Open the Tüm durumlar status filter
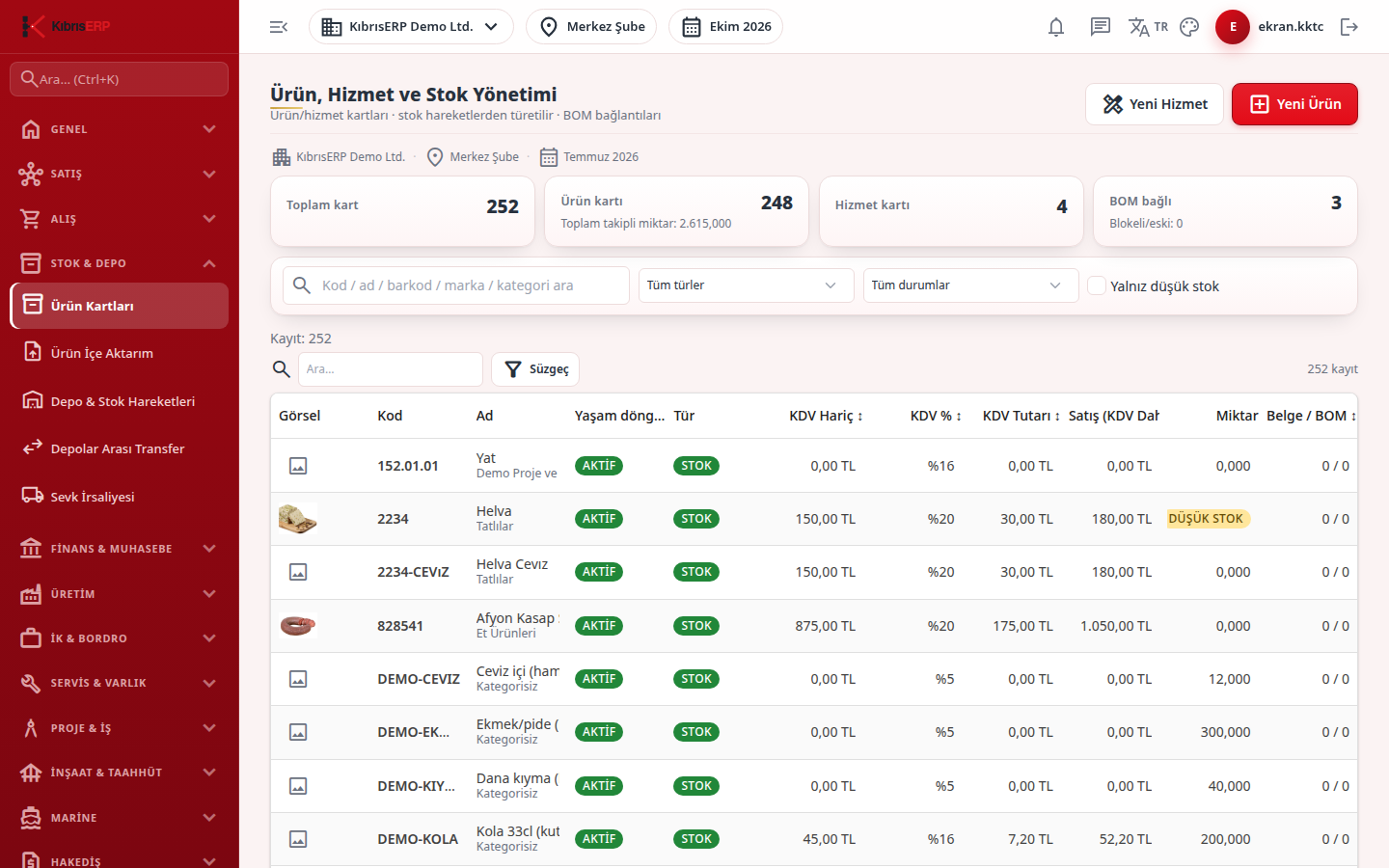The height and width of the screenshot is (868, 1389). point(971,285)
